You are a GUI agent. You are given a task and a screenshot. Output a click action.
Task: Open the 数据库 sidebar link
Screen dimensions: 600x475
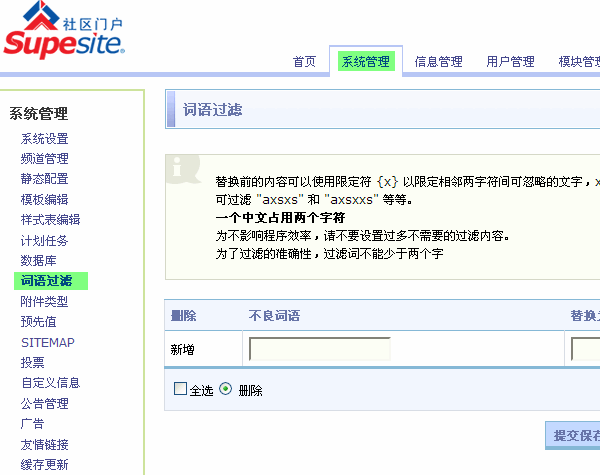tap(39, 260)
